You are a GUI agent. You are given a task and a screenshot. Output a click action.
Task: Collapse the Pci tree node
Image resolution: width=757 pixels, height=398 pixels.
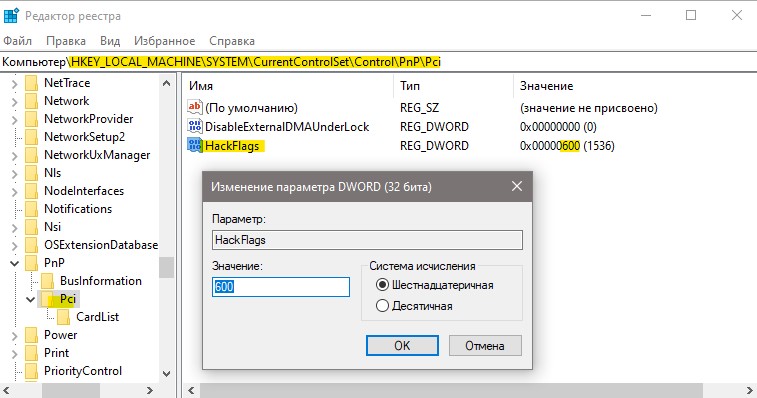point(30,299)
